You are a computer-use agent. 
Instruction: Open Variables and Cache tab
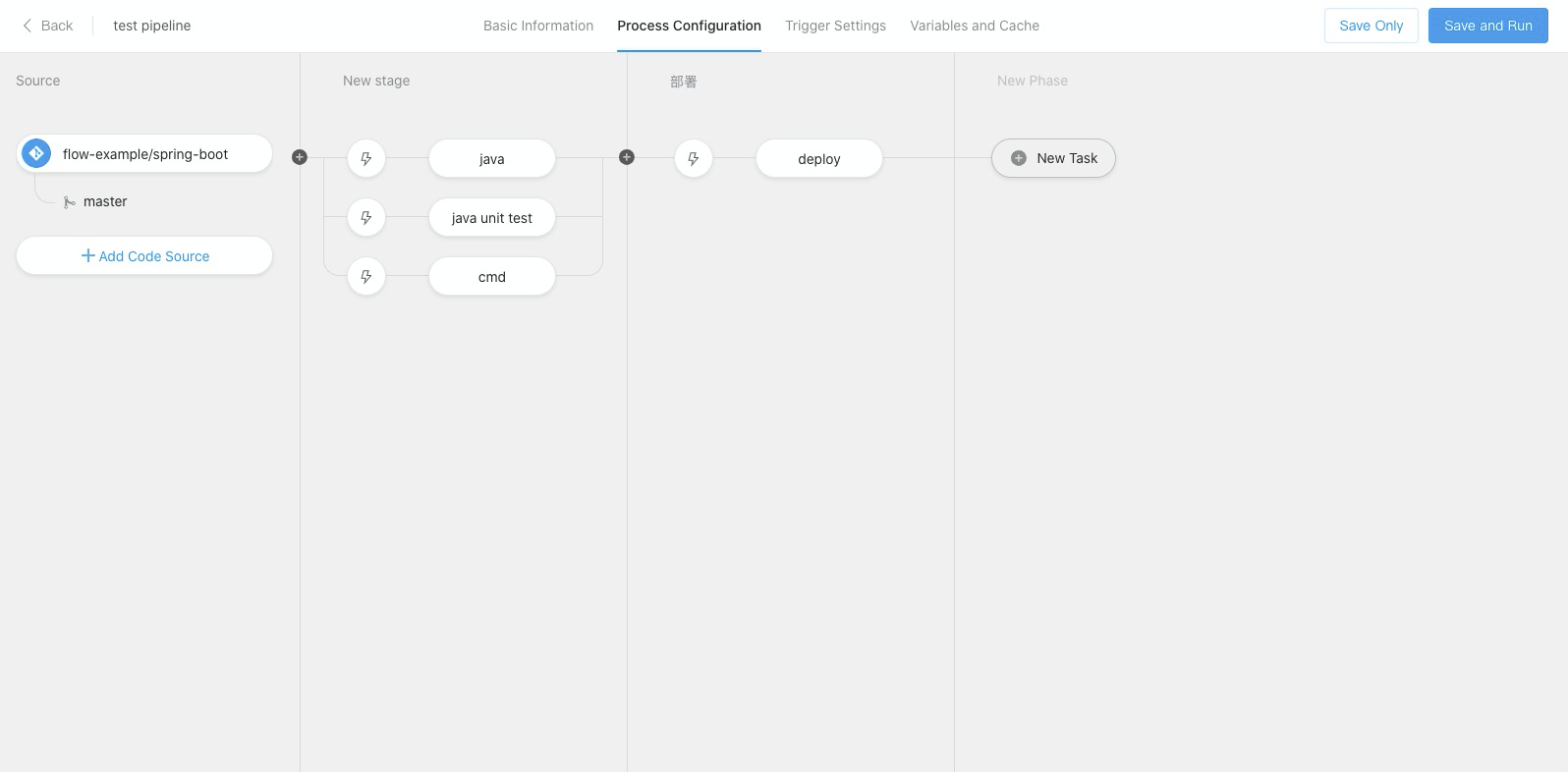pos(974,26)
